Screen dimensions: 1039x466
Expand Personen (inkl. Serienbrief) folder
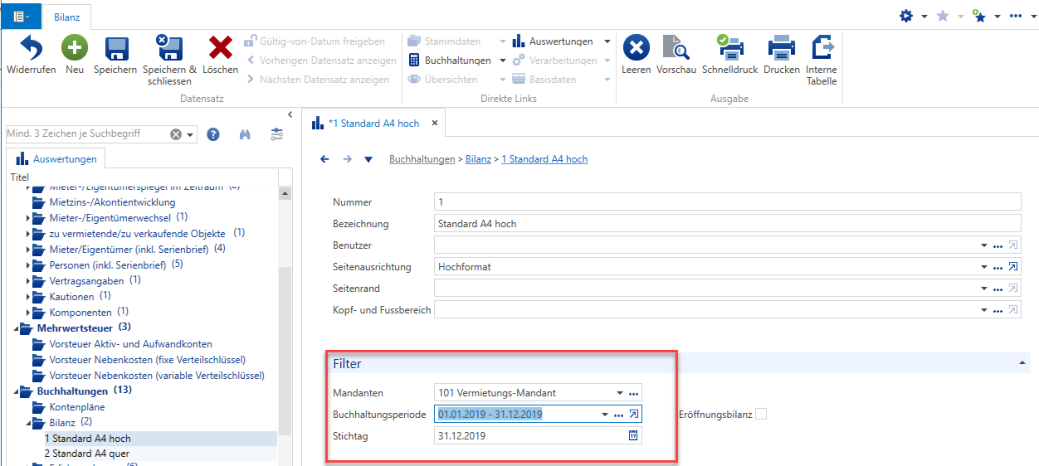click(x=28, y=265)
